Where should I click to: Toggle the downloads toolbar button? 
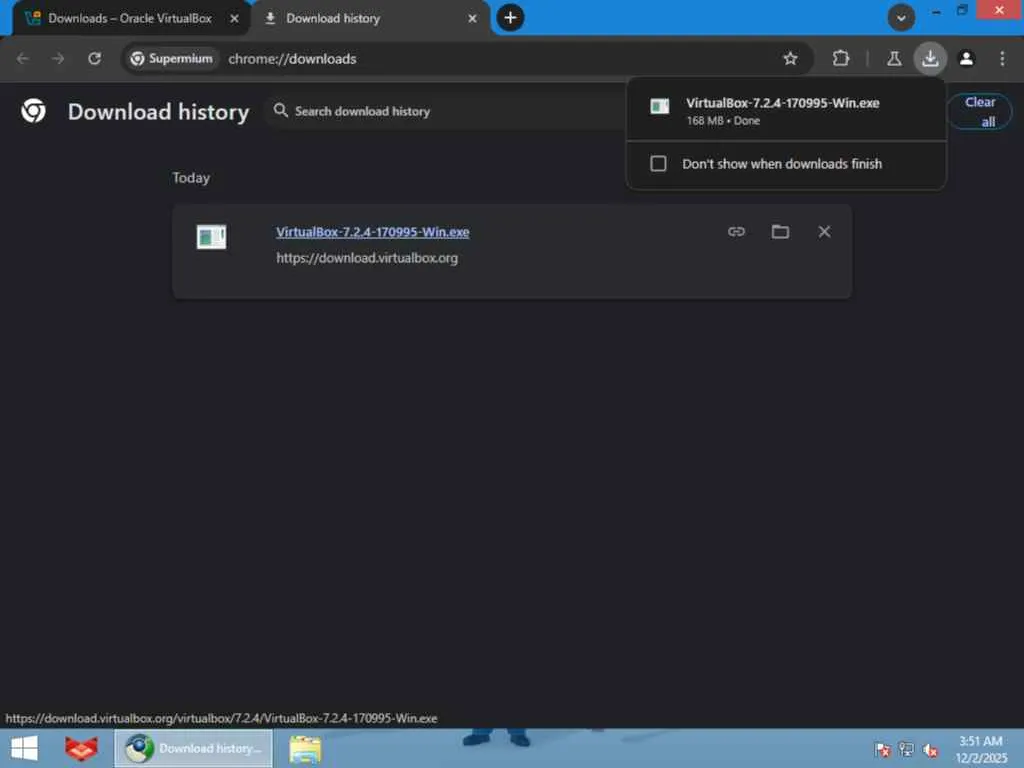pyautogui.click(x=930, y=59)
